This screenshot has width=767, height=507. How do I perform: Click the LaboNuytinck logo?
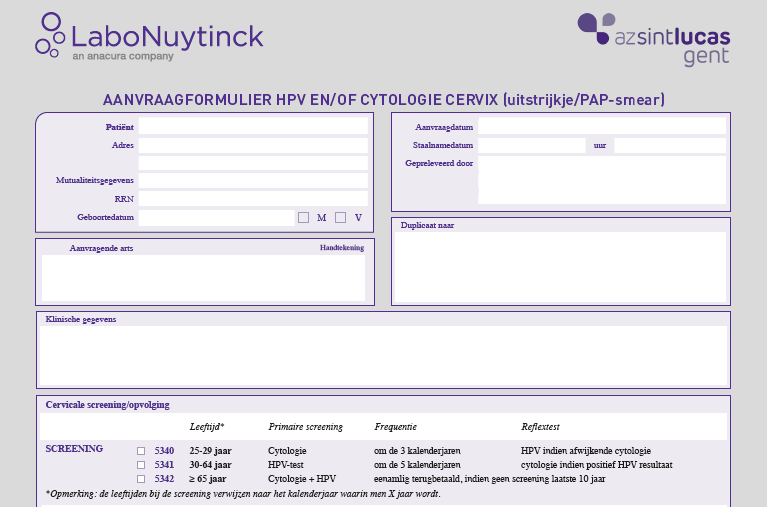click(149, 37)
